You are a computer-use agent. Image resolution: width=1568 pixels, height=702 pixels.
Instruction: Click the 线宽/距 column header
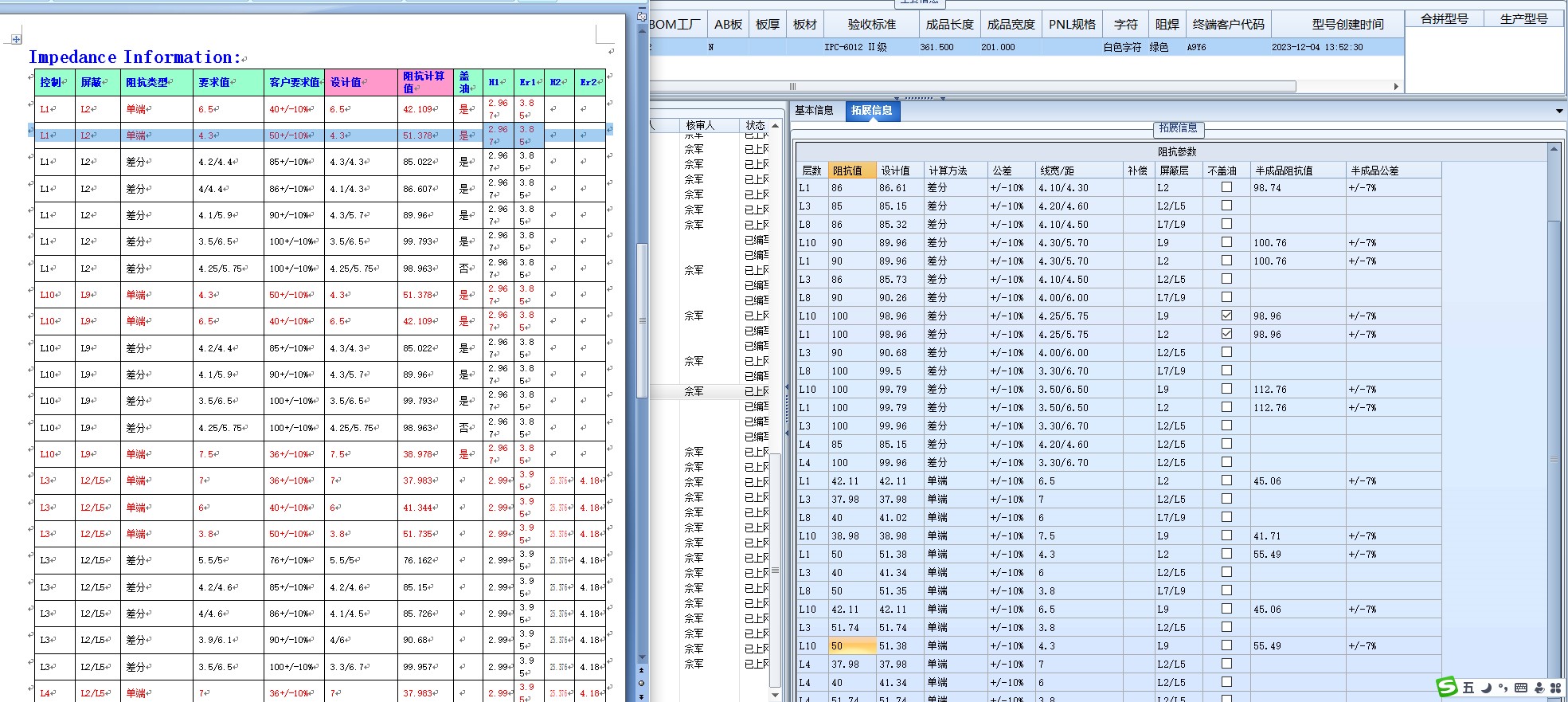pos(1079,171)
